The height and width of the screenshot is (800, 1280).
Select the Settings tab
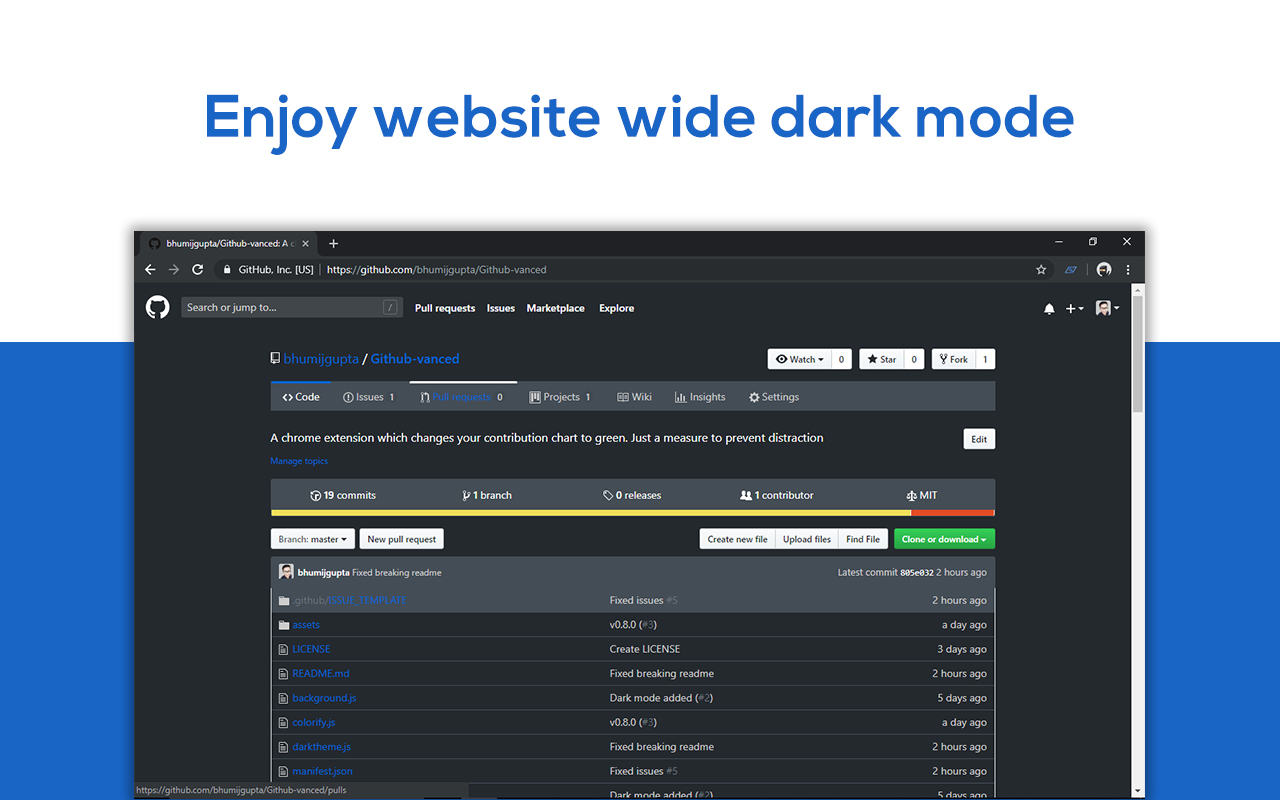[x=774, y=397]
